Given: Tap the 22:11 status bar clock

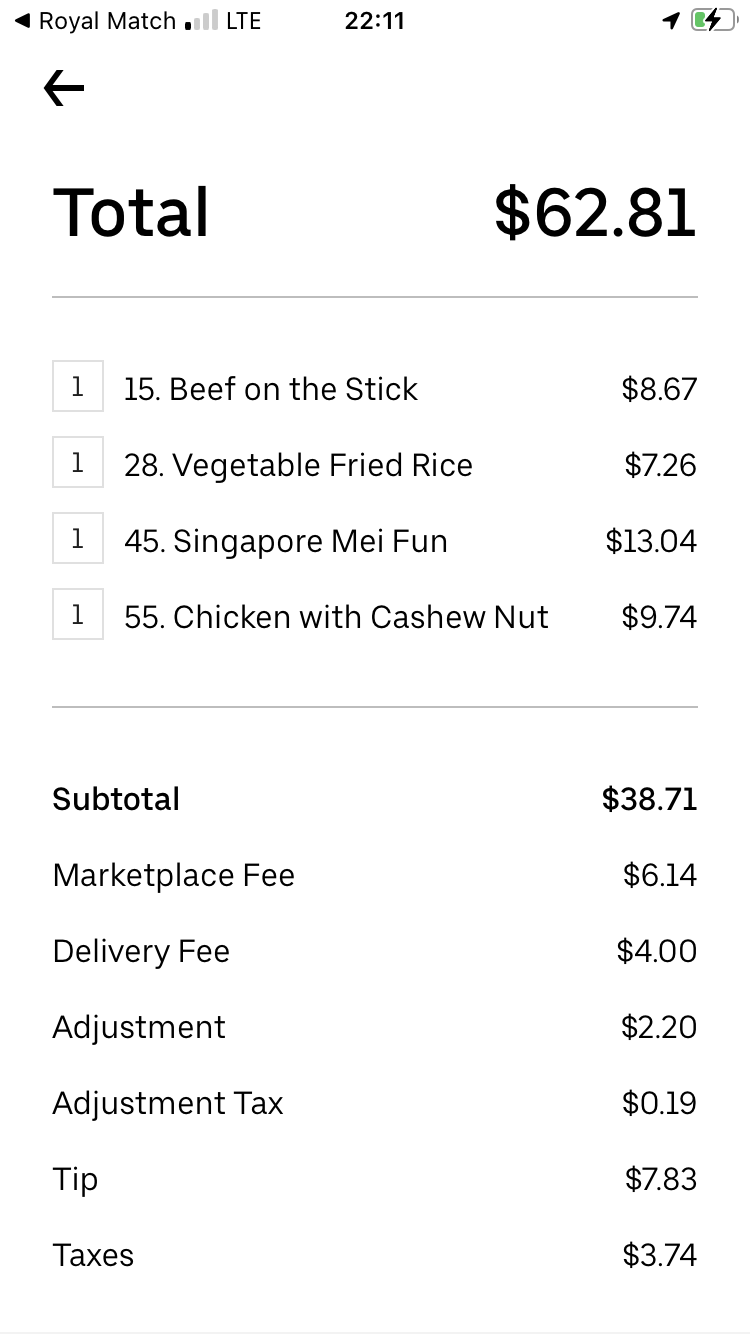Looking at the screenshot, I should click(x=374, y=21).
